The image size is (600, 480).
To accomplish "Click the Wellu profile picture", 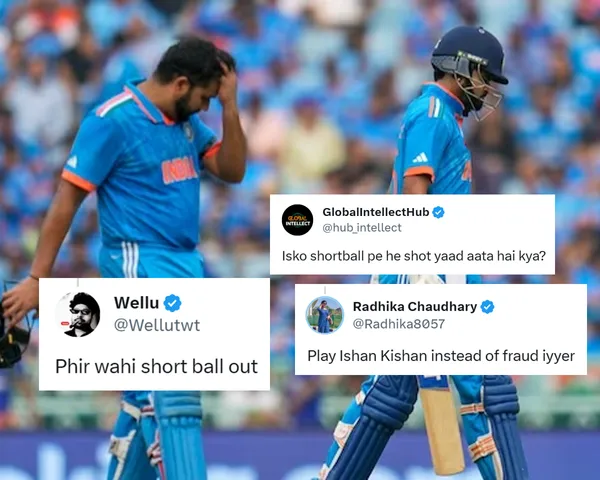I will (79, 314).
